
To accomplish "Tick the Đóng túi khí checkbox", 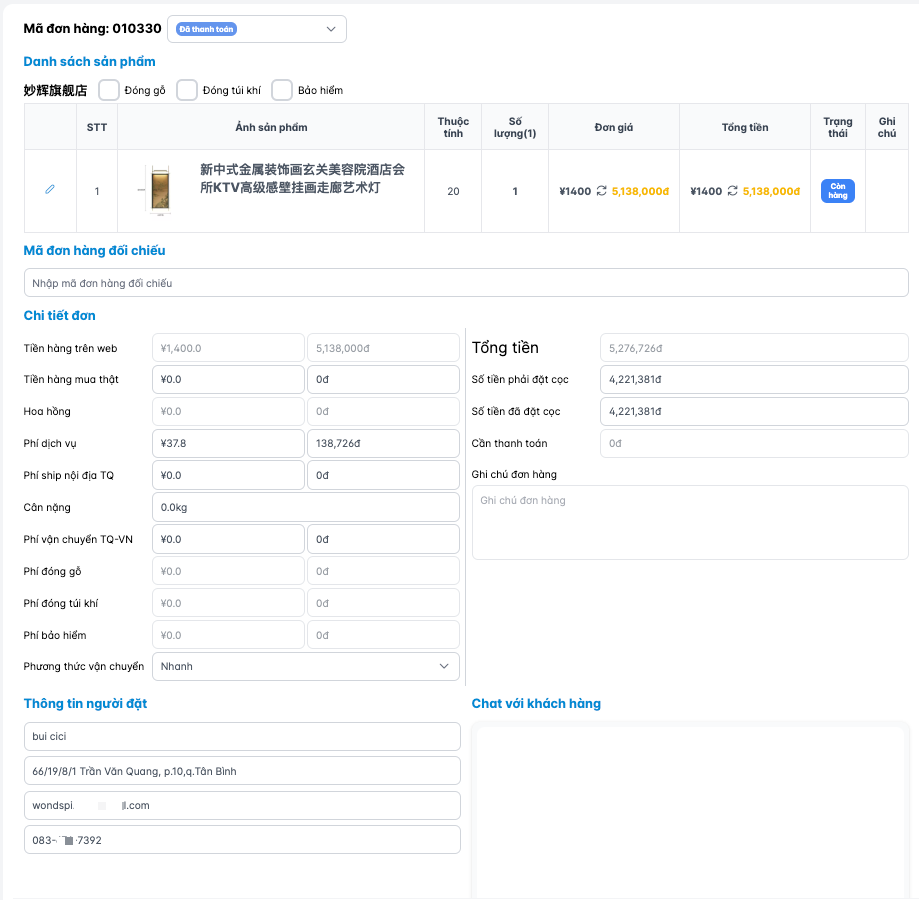I will (x=187, y=90).
